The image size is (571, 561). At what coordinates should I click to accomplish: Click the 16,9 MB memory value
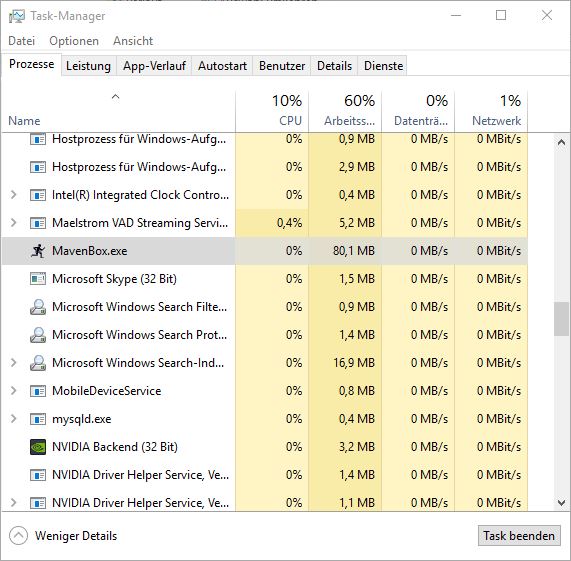pos(354,363)
